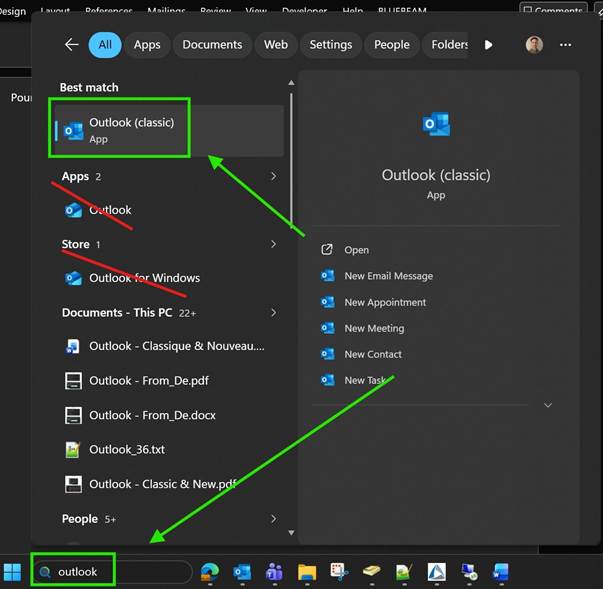Select Outlook for Windows store result
This screenshot has width=603, height=589.
tap(133, 278)
